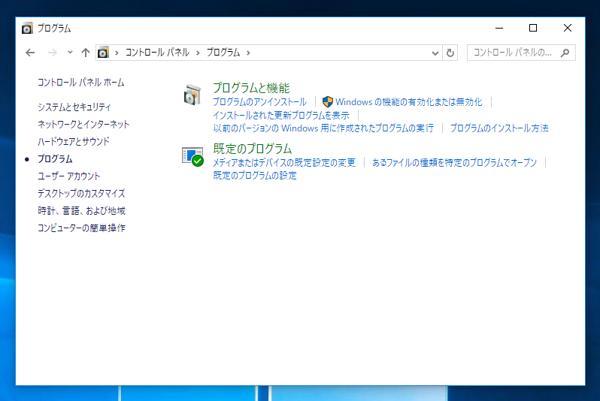Screen dimensions: 600x401
Task: Click the shield icon beside Windows の機能
Action: point(328,102)
